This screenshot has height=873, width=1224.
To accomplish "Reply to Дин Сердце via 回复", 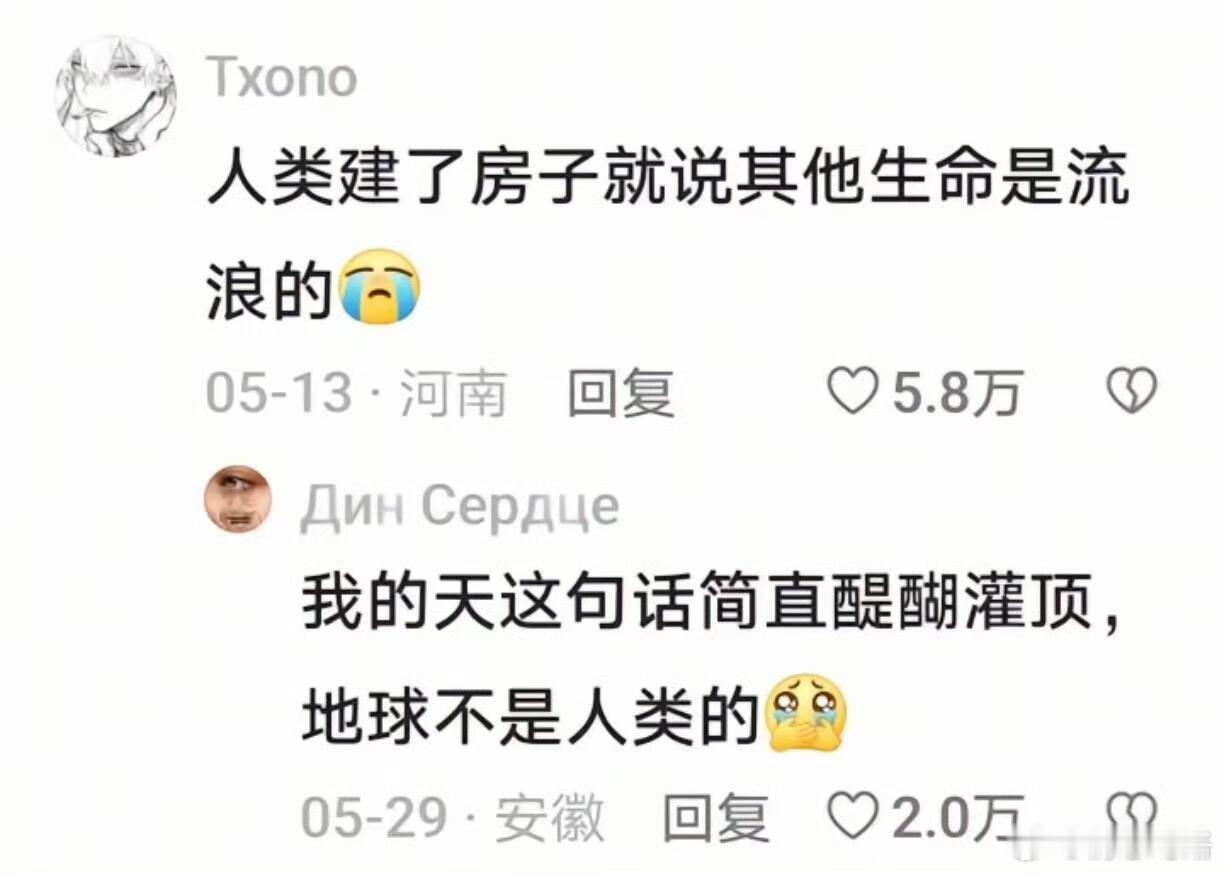I will point(716,818).
